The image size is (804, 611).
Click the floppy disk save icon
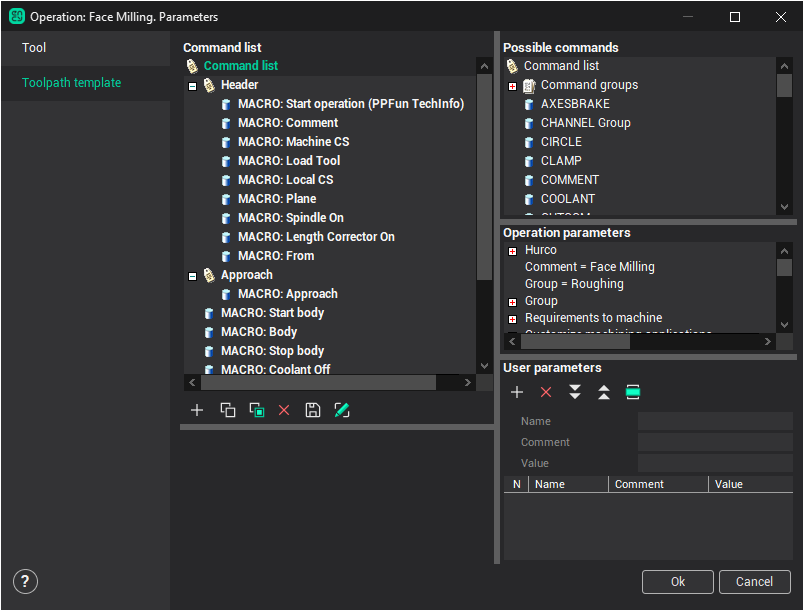pyautogui.click(x=313, y=410)
